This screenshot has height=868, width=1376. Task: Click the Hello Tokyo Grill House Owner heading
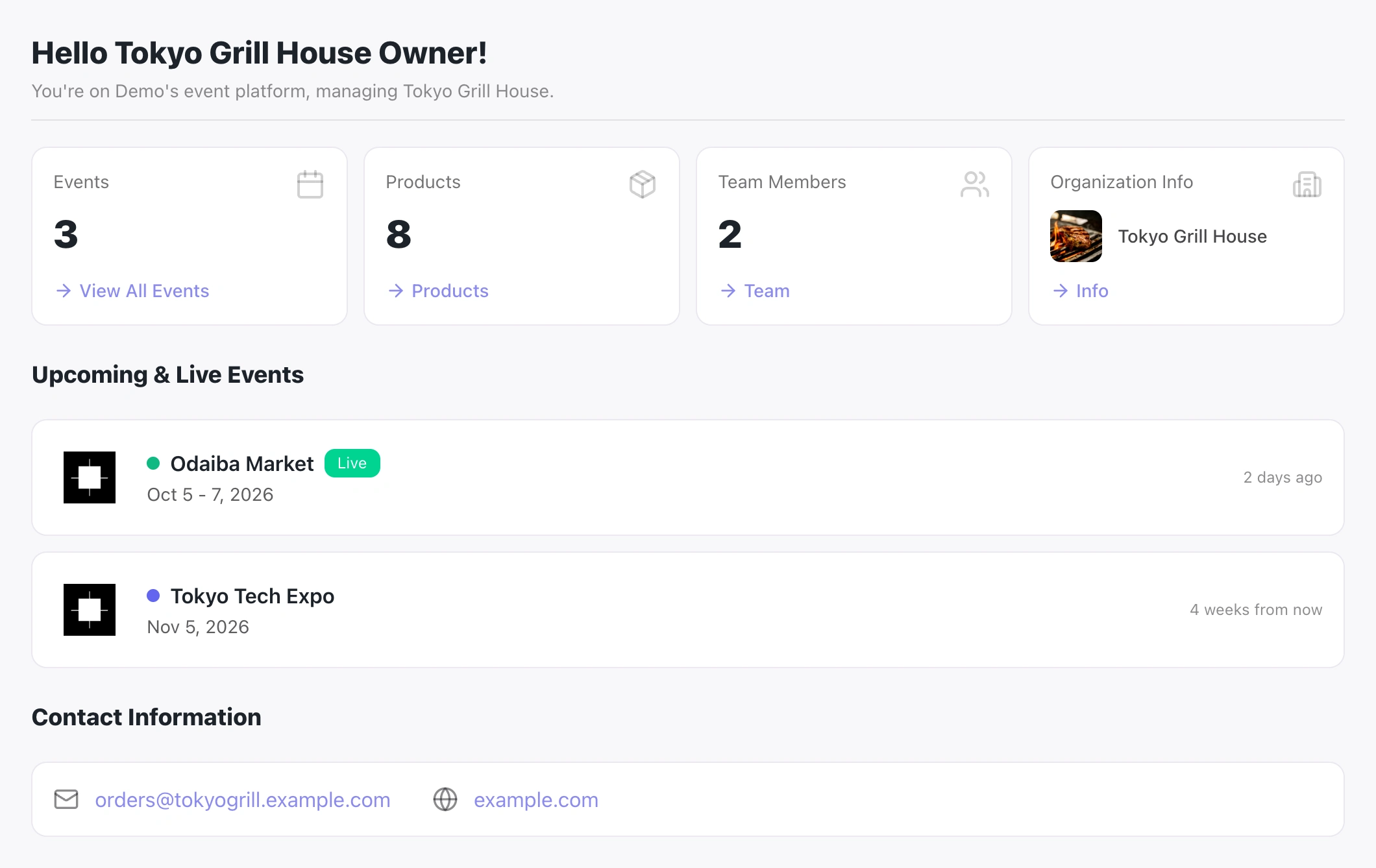[259, 53]
